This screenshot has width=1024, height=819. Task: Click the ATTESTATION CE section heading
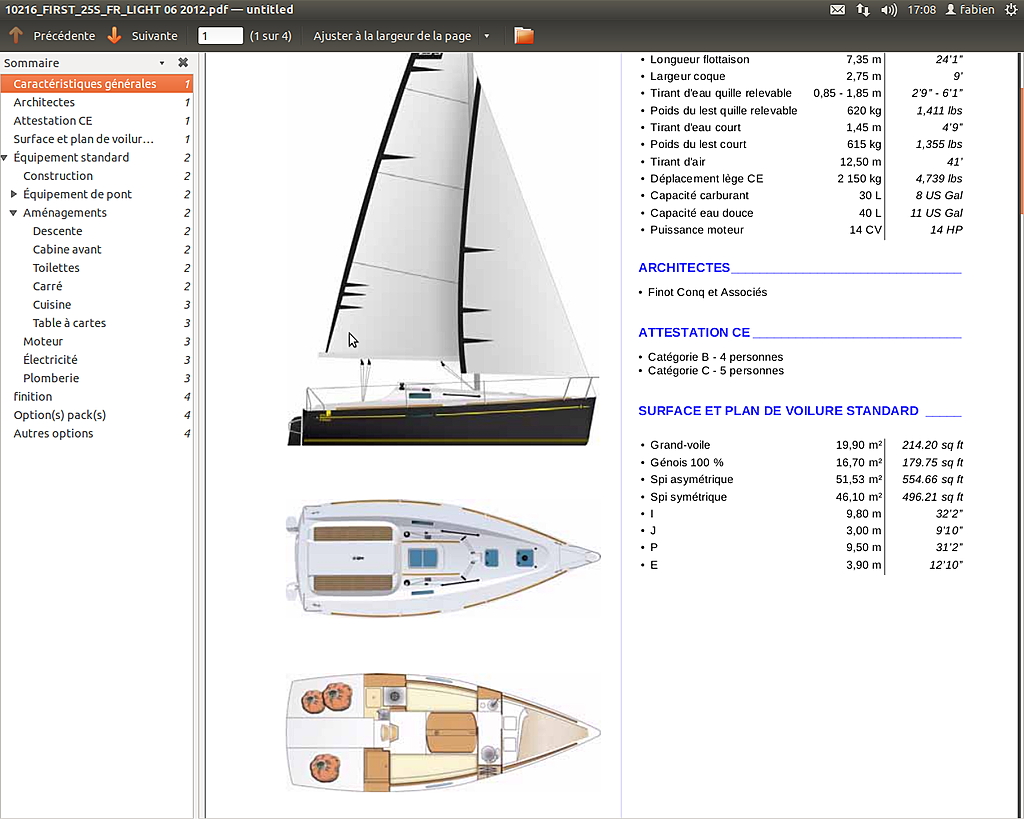pyautogui.click(x=694, y=332)
